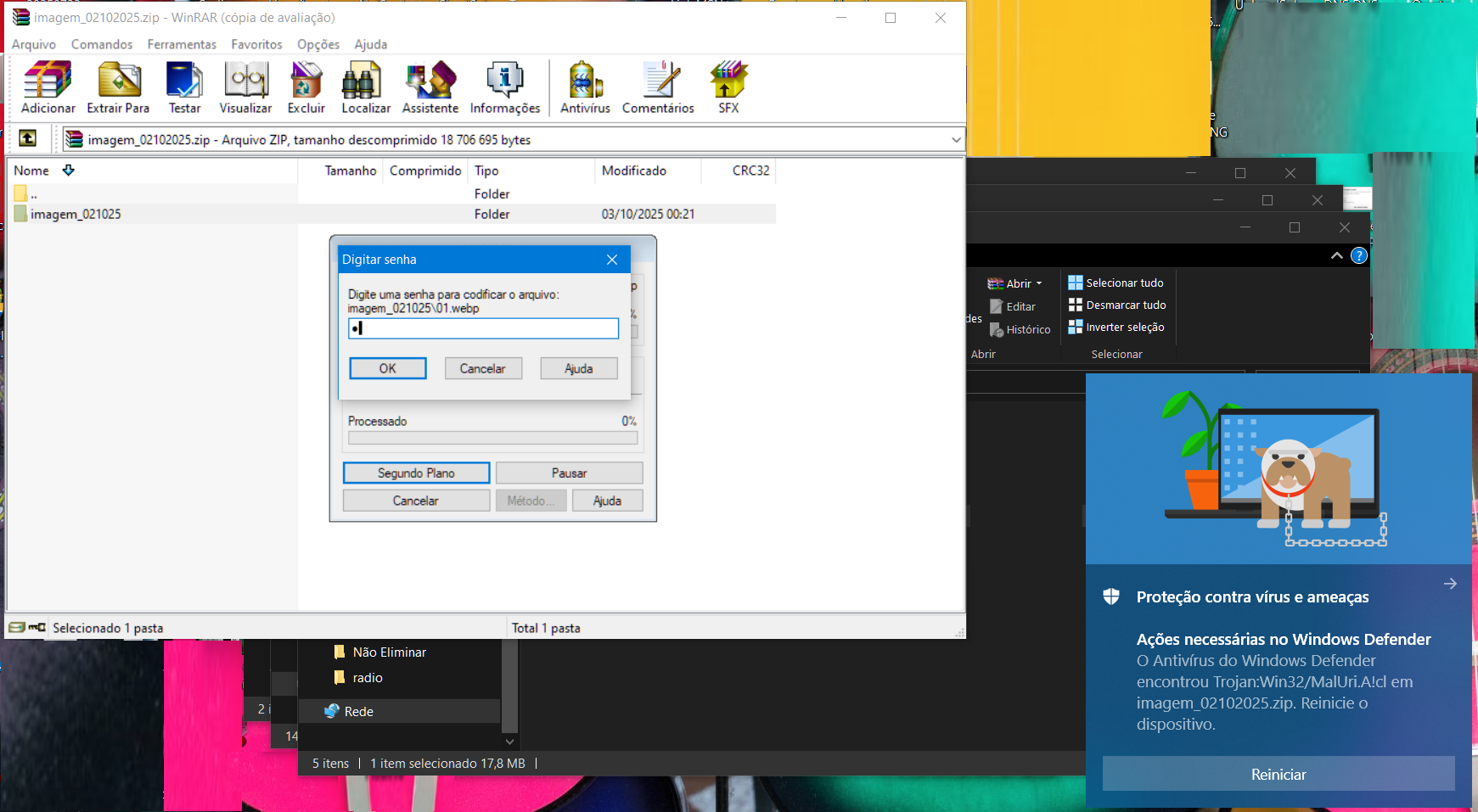The width and height of the screenshot is (1478, 812).
Task: Click the Comprimido column header
Action: tap(425, 171)
